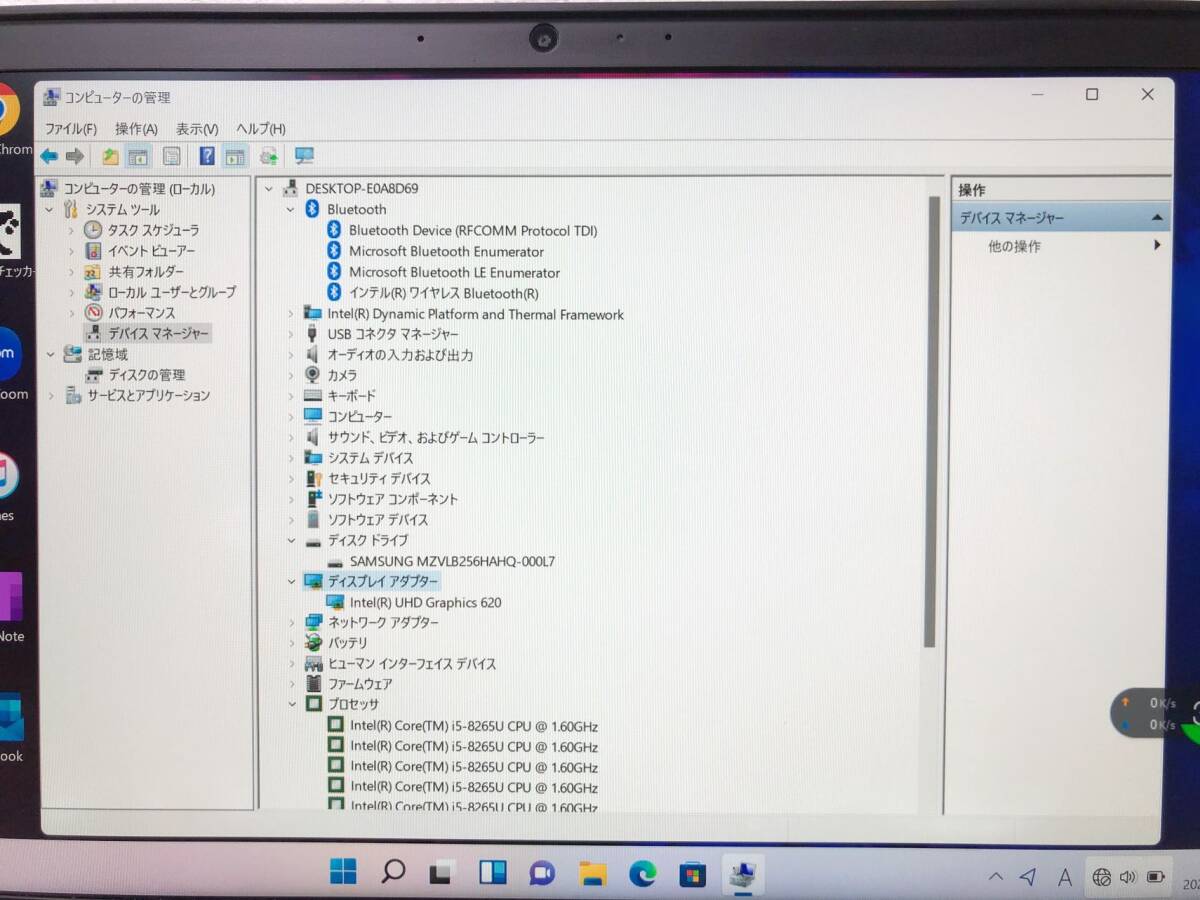Expand the パフォーマンス node

[71, 313]
